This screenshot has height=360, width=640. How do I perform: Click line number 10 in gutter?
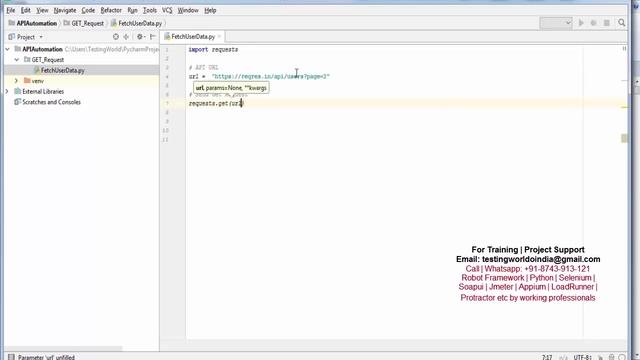tap(165, 131)
